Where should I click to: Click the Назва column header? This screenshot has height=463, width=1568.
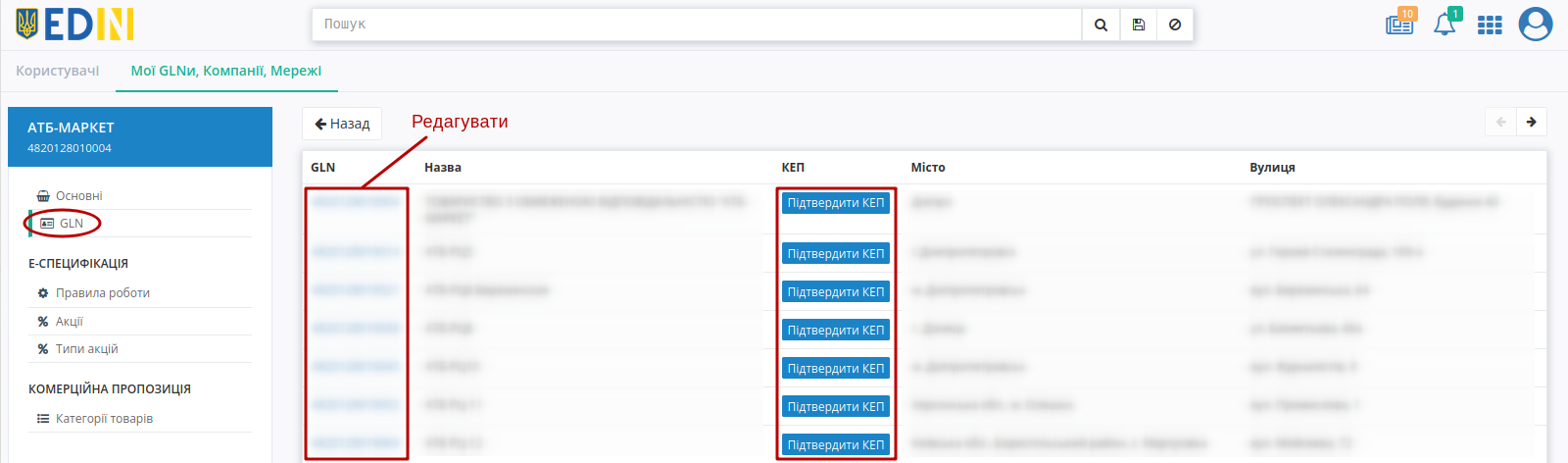[x=443, y=168]
